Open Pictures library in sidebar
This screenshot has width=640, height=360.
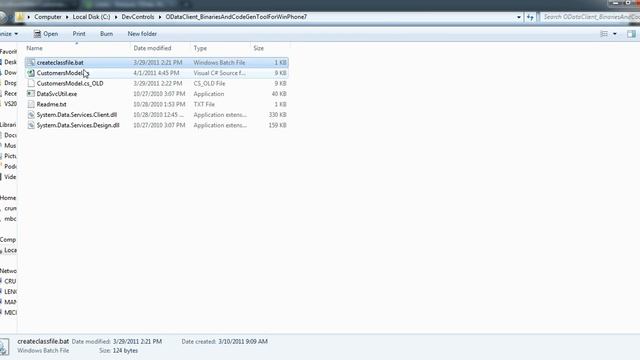(x=9, y=156)
